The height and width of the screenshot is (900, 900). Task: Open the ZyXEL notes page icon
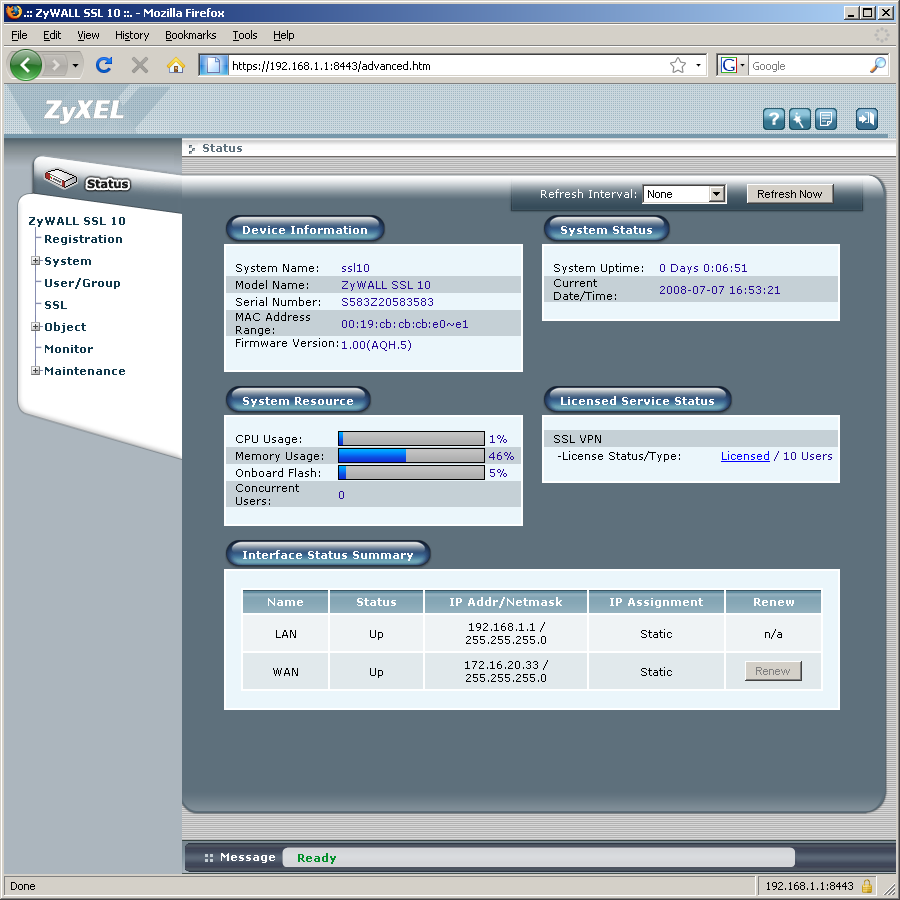[826, 119]
